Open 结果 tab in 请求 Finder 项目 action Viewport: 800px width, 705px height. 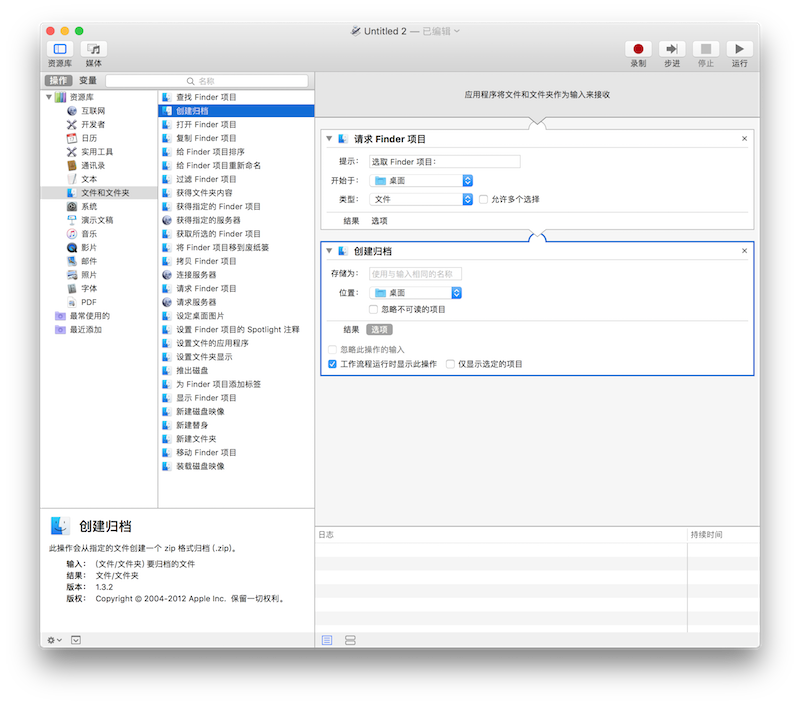point(351,221)
